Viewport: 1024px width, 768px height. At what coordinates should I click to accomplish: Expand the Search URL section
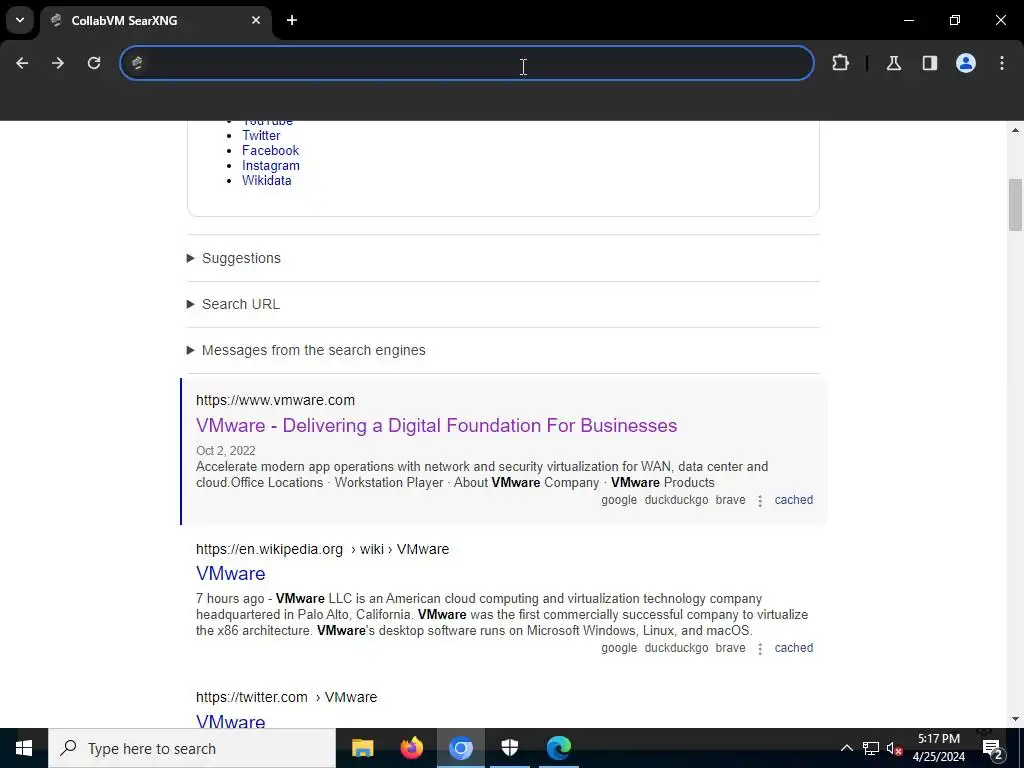pos(233,304)
